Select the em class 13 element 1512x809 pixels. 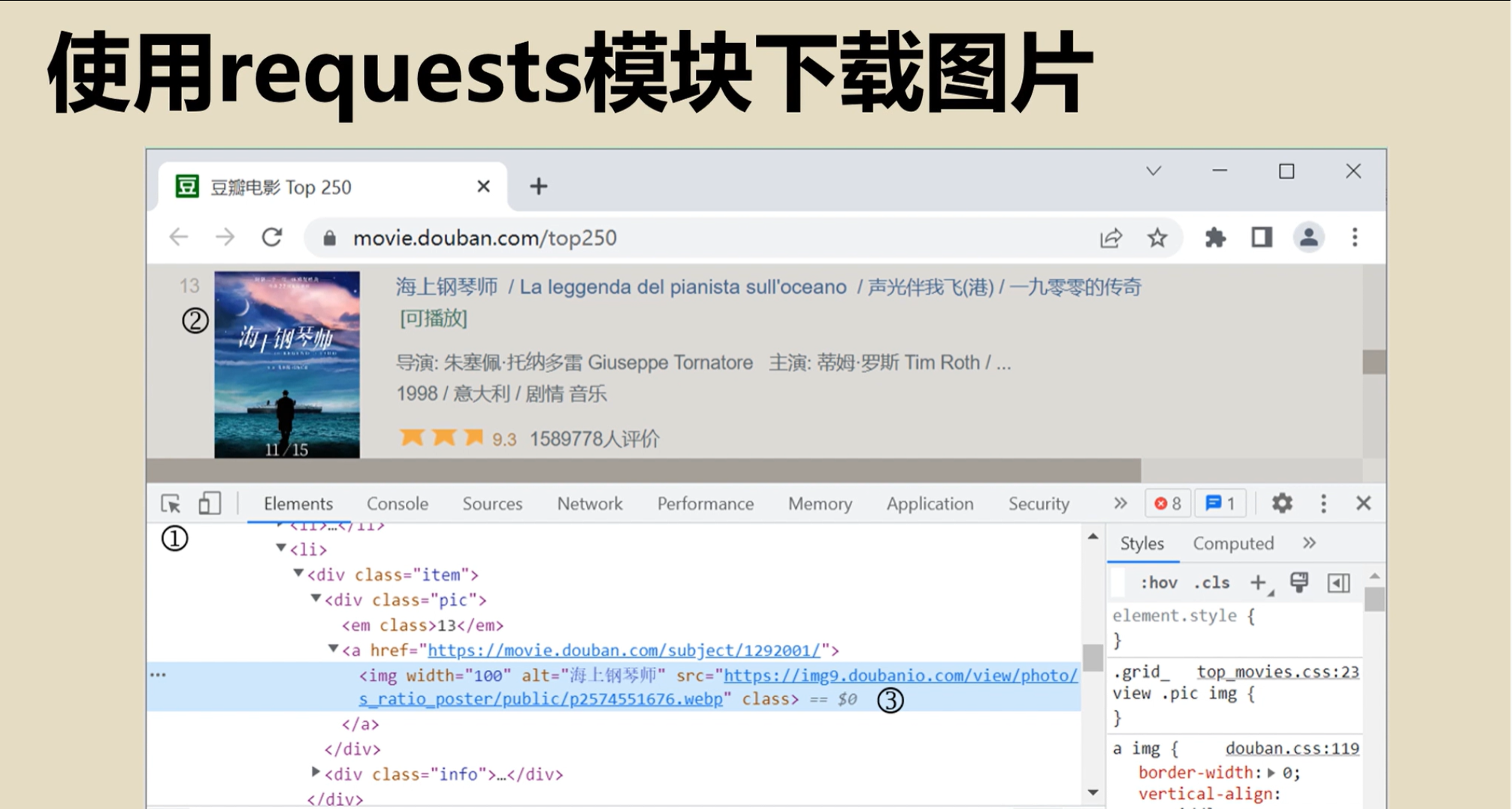point(422,625)
